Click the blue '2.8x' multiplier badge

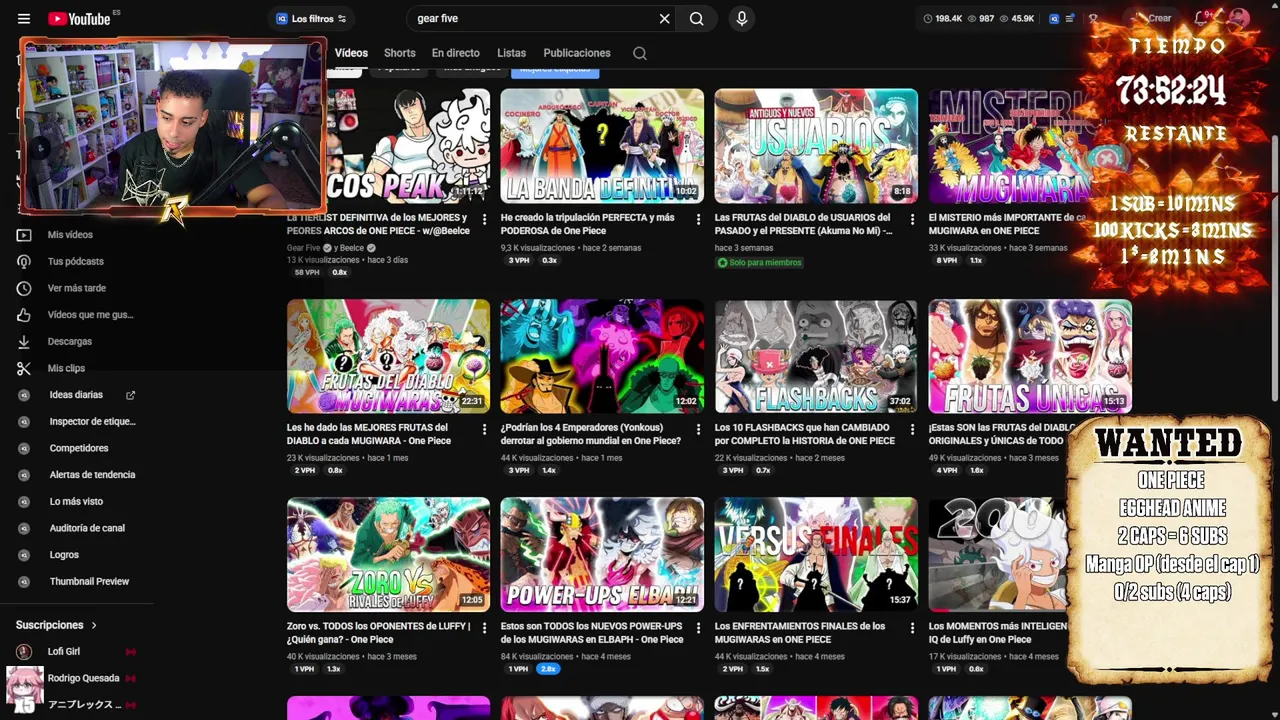(547, 669)
